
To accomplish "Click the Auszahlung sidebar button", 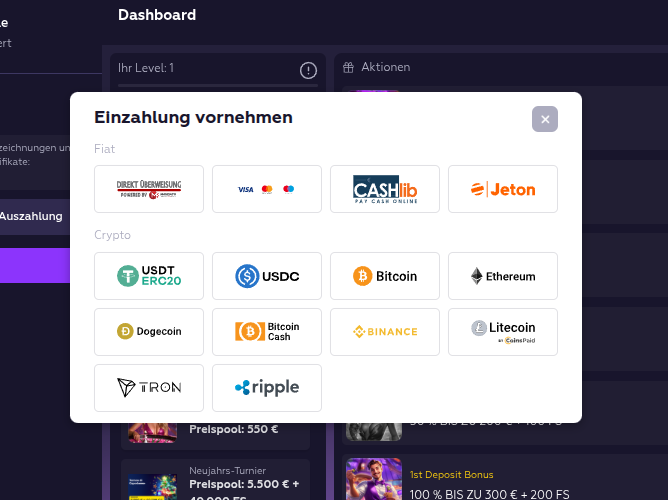I will click(x=32, y=216).
